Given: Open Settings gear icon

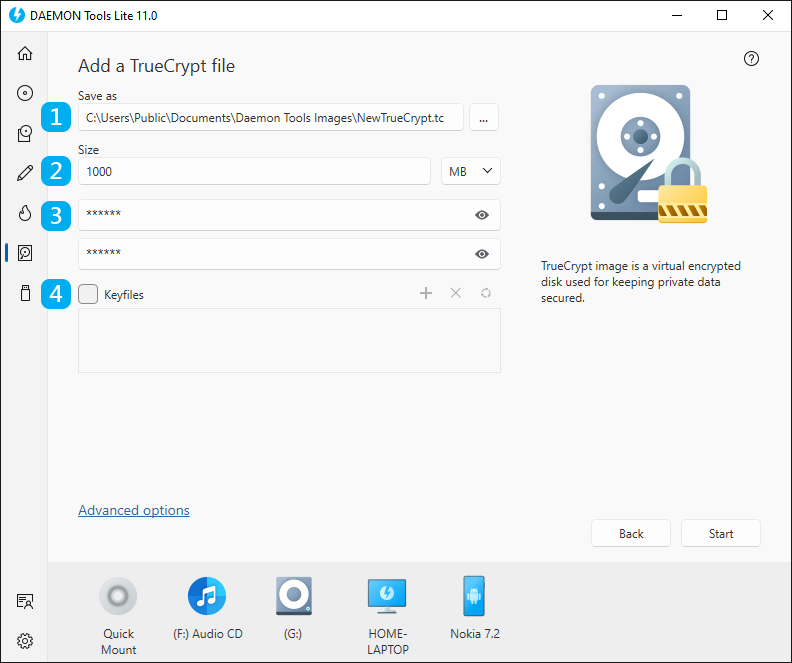Looking at the screenshot, I should pos(25,641).
